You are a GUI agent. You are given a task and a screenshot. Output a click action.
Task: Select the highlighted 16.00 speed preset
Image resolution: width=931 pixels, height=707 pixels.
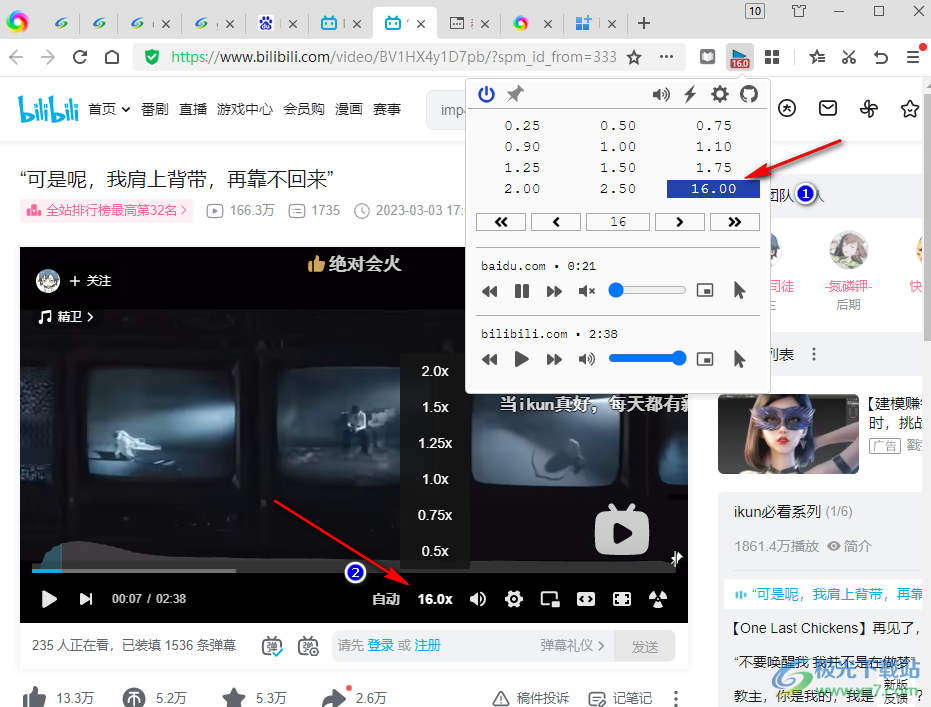pyautogui.click(x=714, y=189)
